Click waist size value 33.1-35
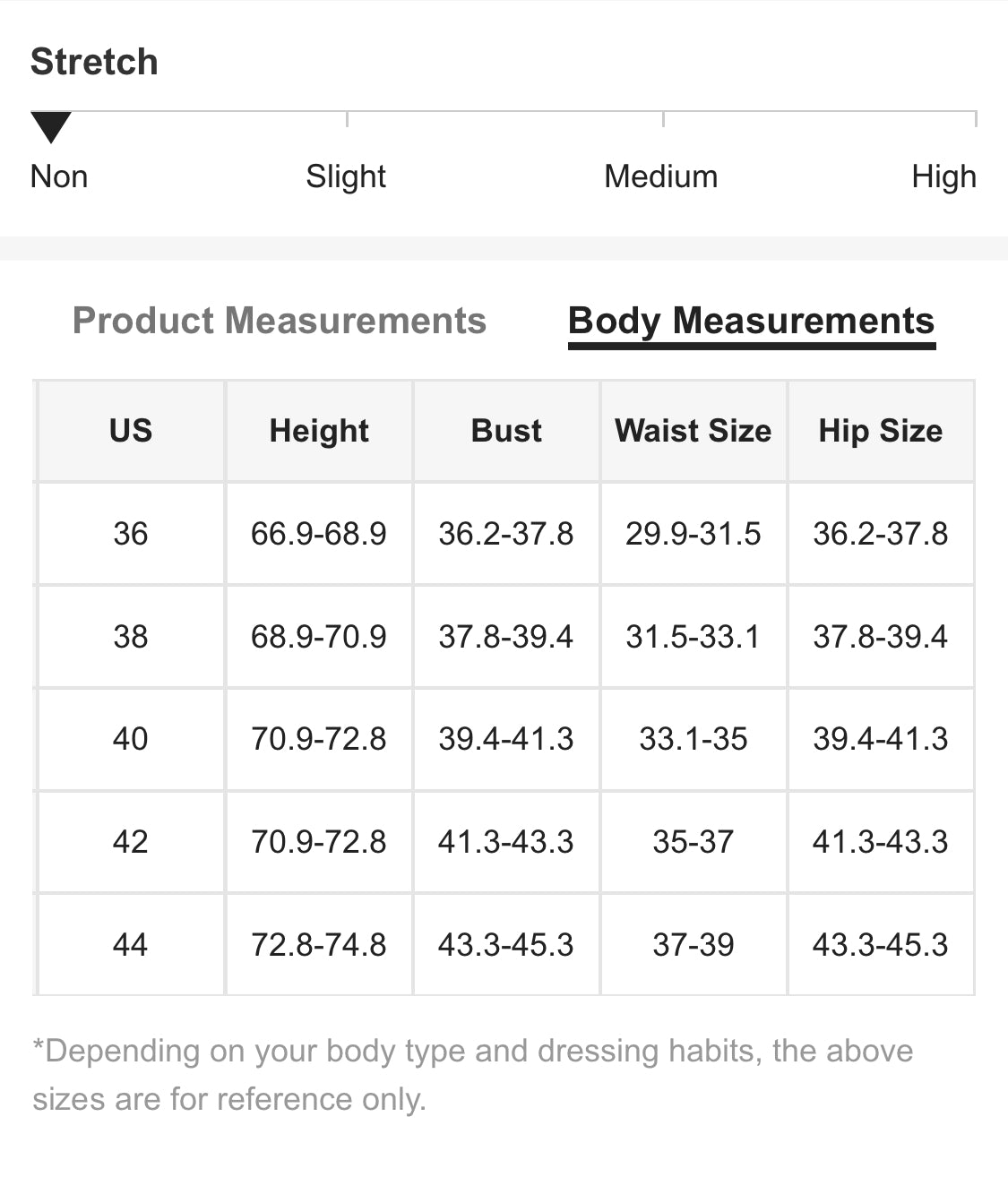Screen dimensions: 1008x1177 (x=693, y=739)
